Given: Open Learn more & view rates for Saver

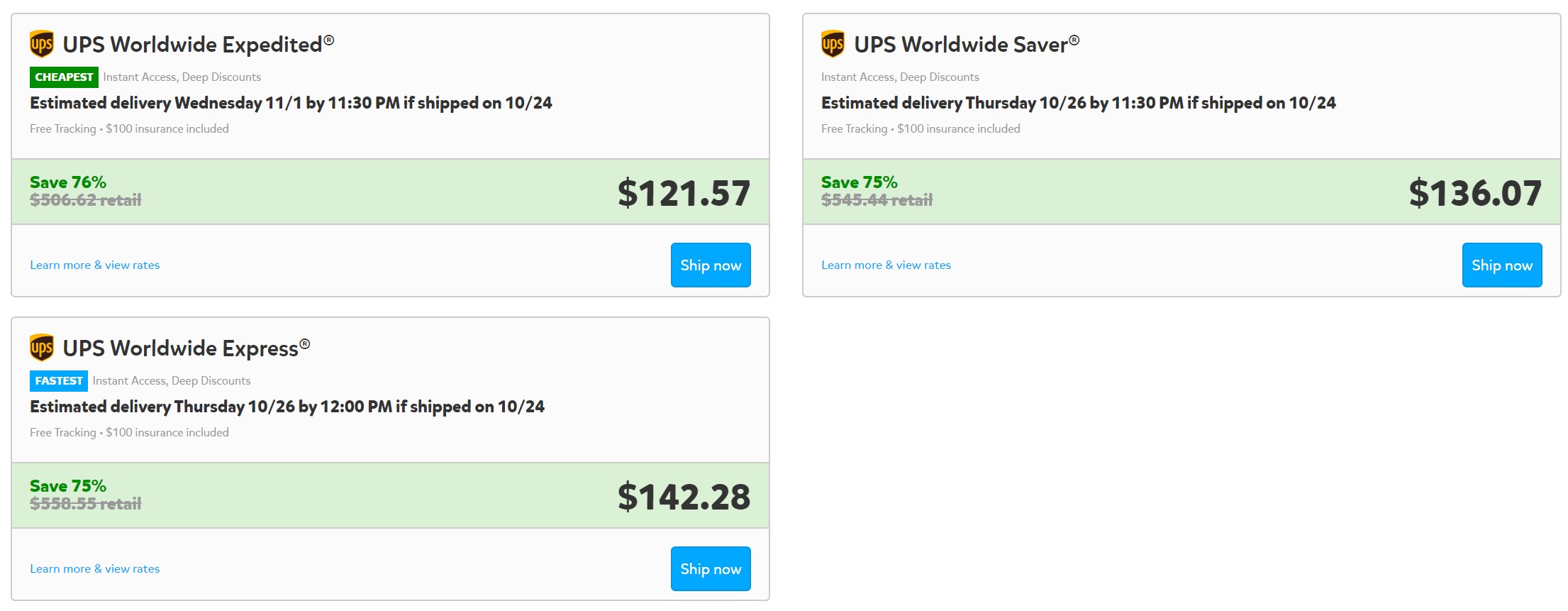Looking at the screenshot, I should click(x=886, y=265).
